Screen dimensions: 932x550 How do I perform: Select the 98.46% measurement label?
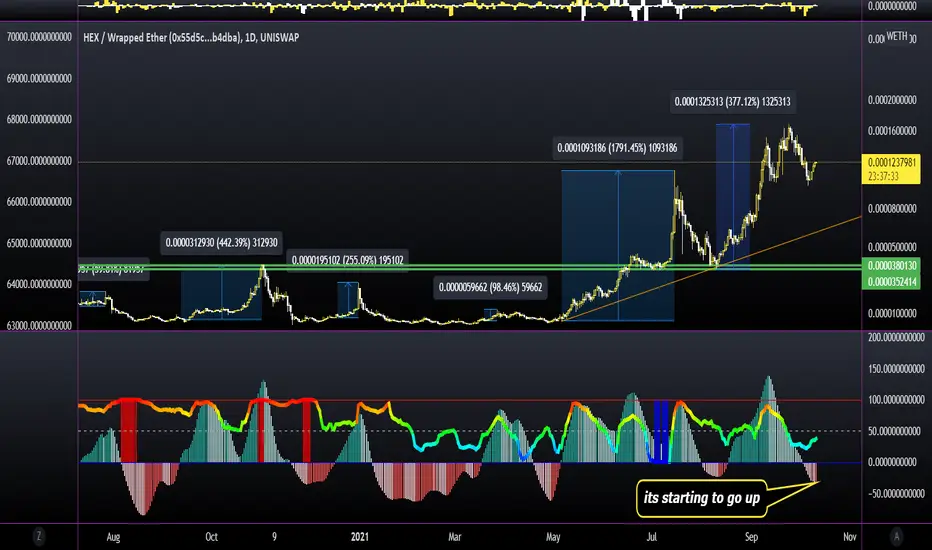[x=490, y=287]
